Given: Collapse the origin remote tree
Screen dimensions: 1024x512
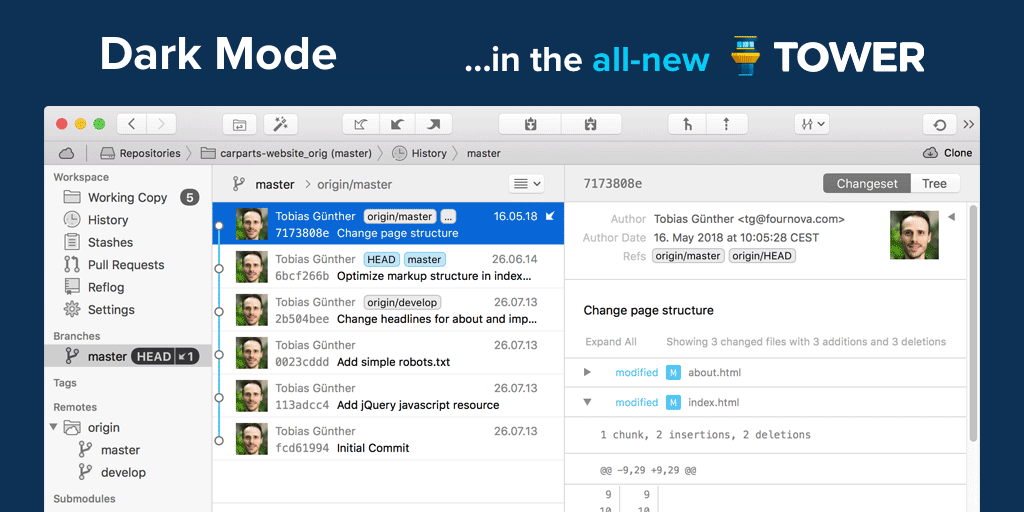Looking at the screenshot, I should 53,427.
